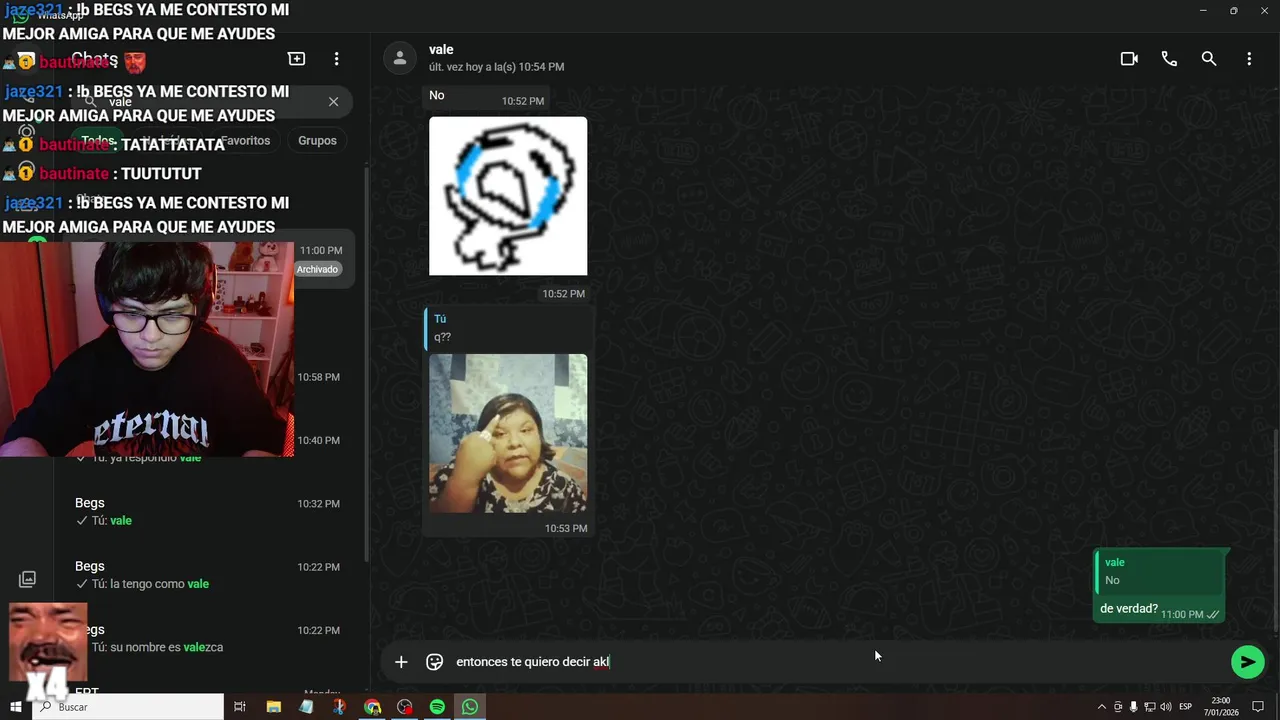Open Task View on the taskbar
This screenshot has width=1280, height=720.
240,707
